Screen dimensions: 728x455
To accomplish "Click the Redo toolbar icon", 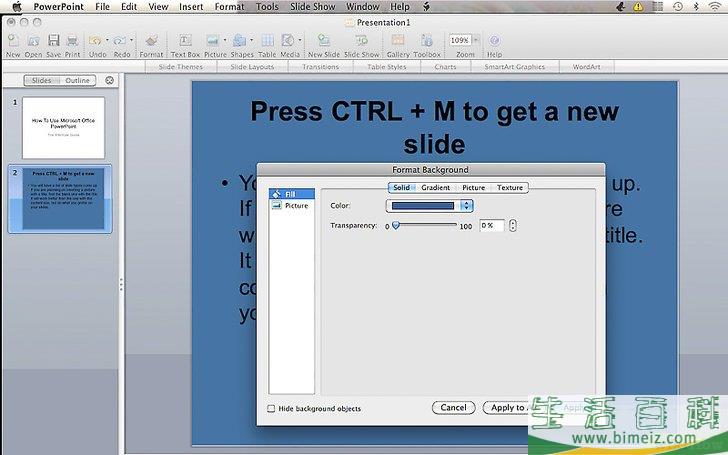I will tap(120, 41).
